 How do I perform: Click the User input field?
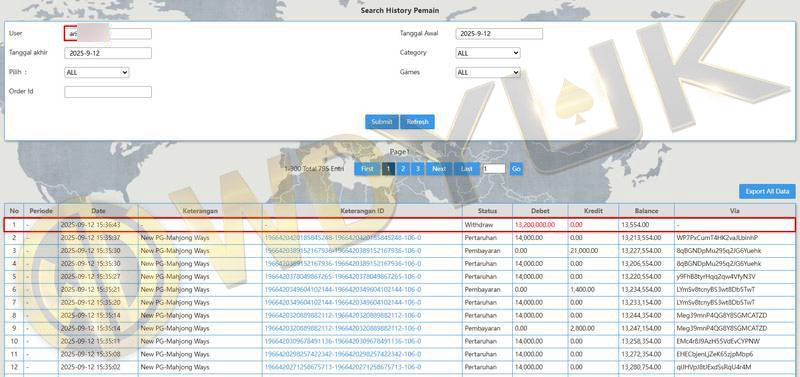tap(108, 34)
